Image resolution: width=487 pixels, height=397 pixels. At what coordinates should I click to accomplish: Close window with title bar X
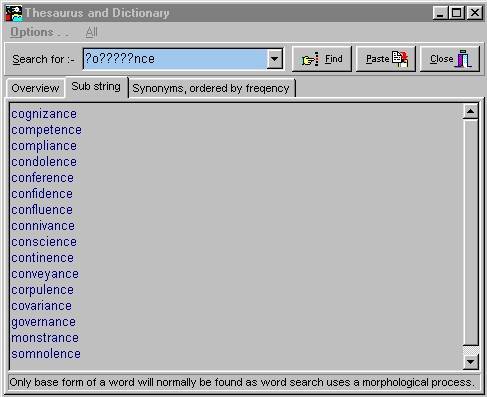point(475,13)
